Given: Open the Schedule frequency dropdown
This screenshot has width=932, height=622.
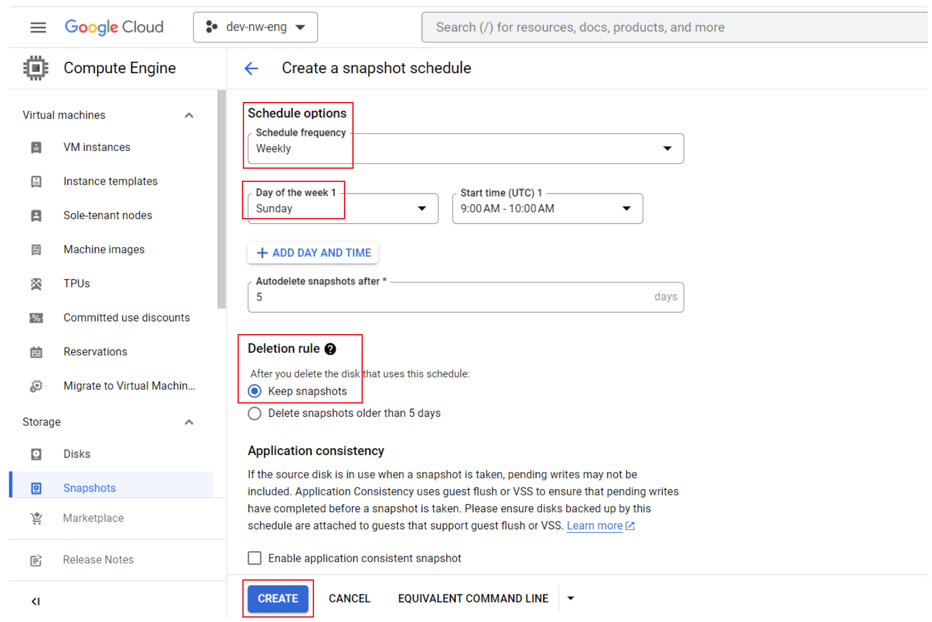Looking at the screenshot, I should pyautogui.click(x=466, y=149).
